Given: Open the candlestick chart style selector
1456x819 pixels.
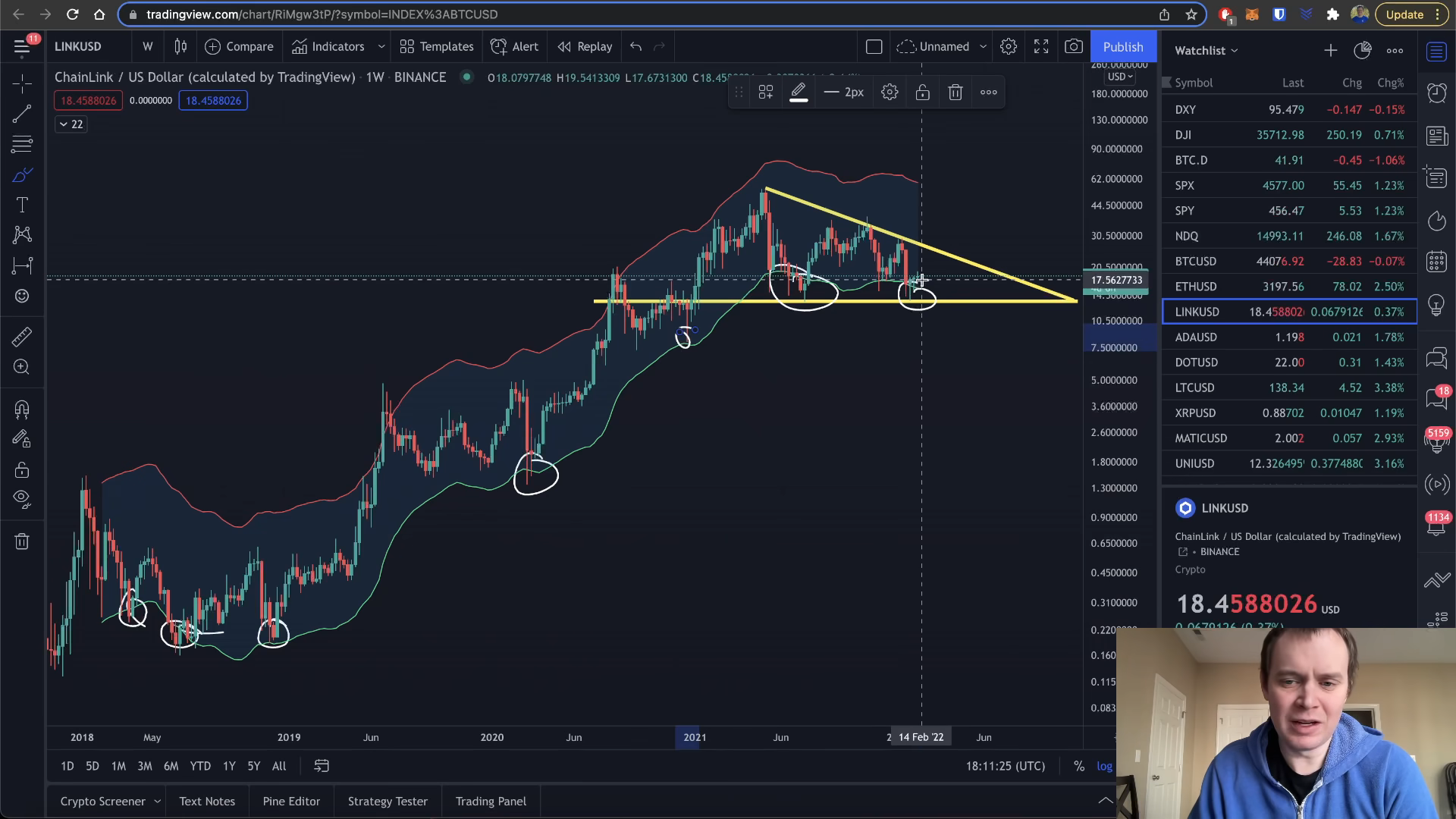Looking at the screenshot, I should coord(180,47).
